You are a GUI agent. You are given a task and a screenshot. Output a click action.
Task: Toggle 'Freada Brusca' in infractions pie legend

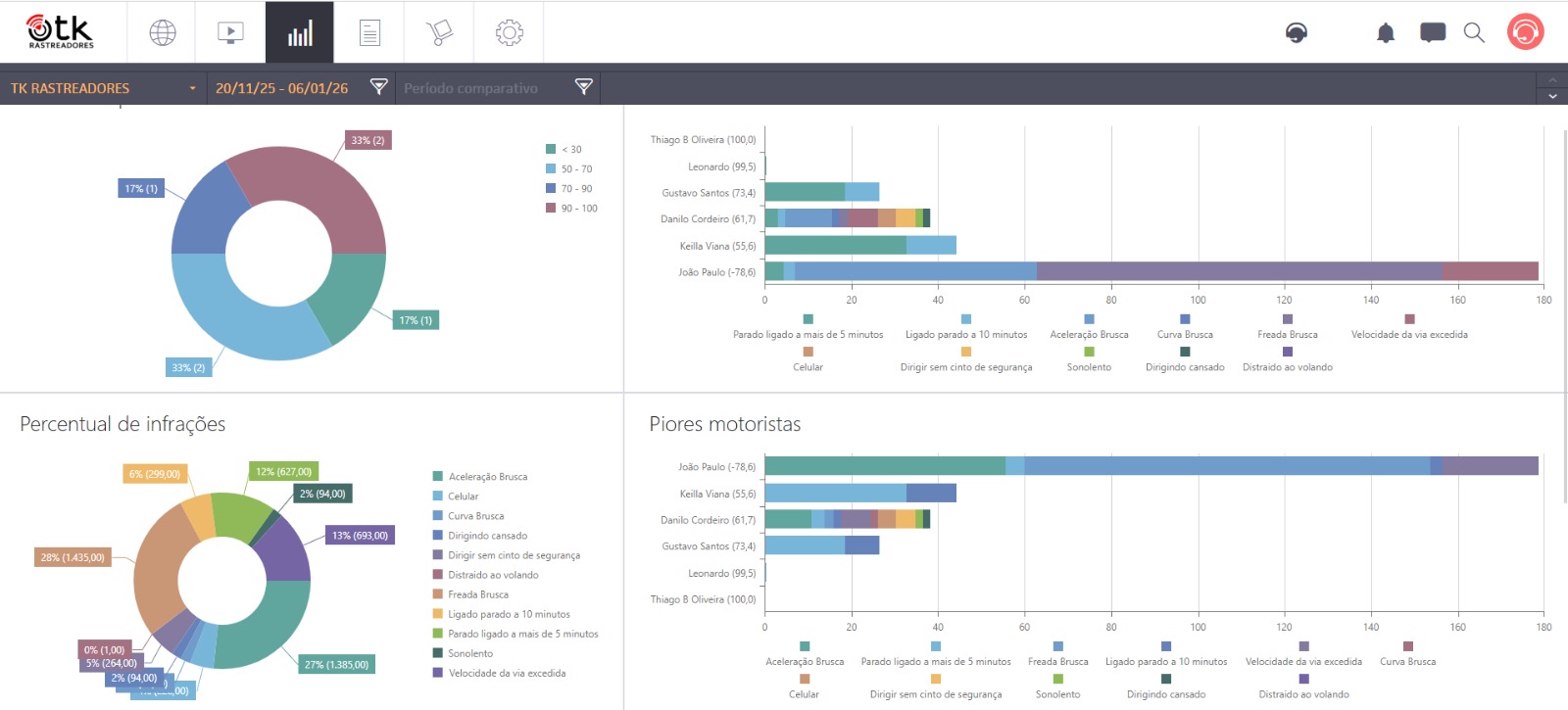tap(477, 594)
